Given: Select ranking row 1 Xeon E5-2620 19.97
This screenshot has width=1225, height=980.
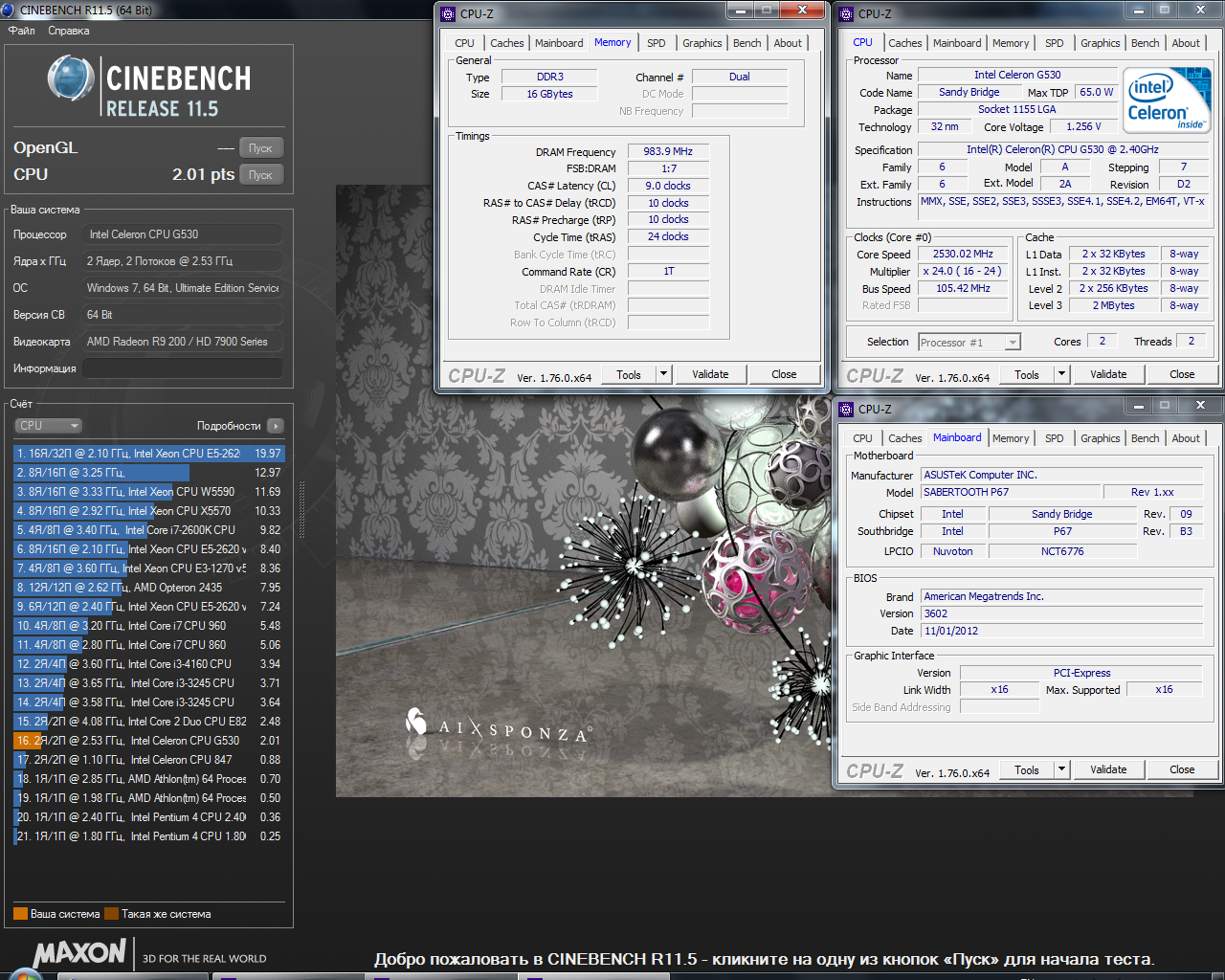Looking at the screenshot, I should [148, 454].
